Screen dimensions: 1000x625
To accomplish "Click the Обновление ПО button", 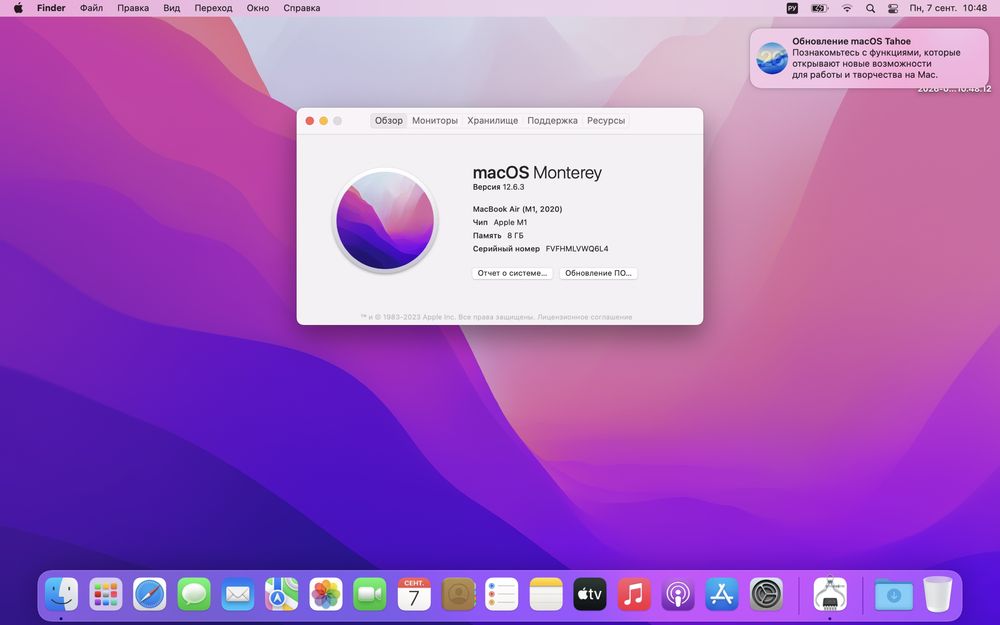I will pyautogui.click(x=598, y=273).
